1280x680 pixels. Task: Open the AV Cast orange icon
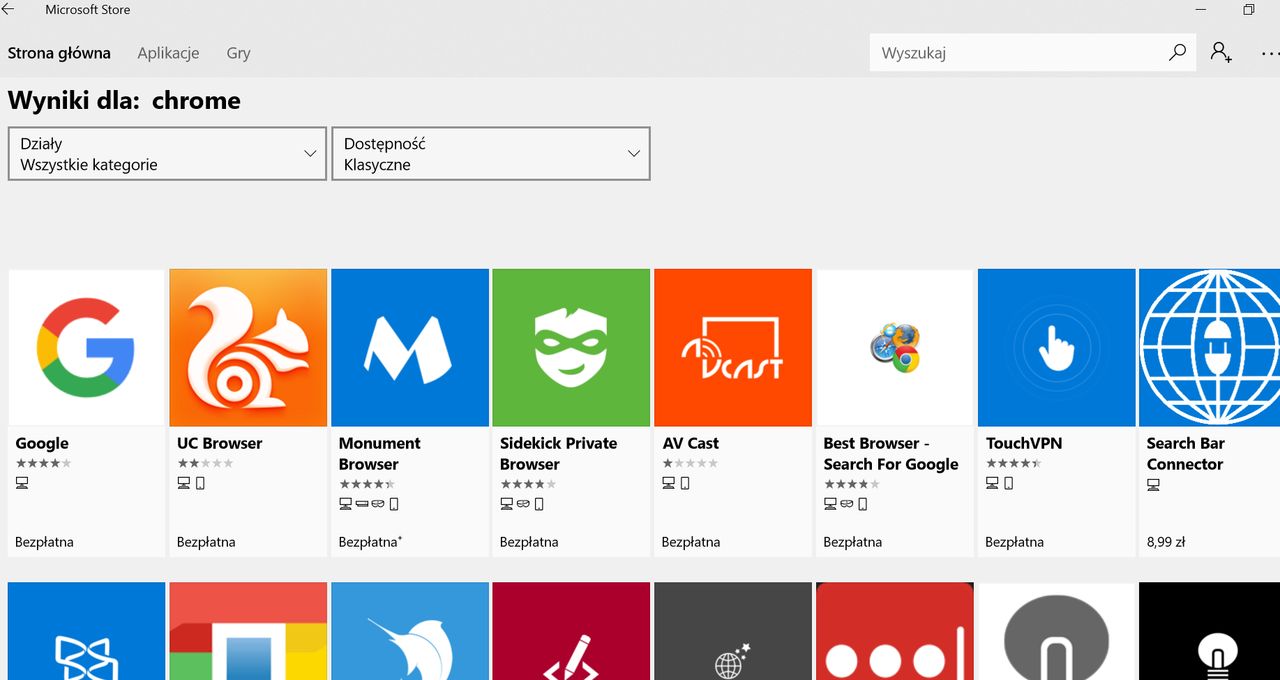tap(733, 348)
